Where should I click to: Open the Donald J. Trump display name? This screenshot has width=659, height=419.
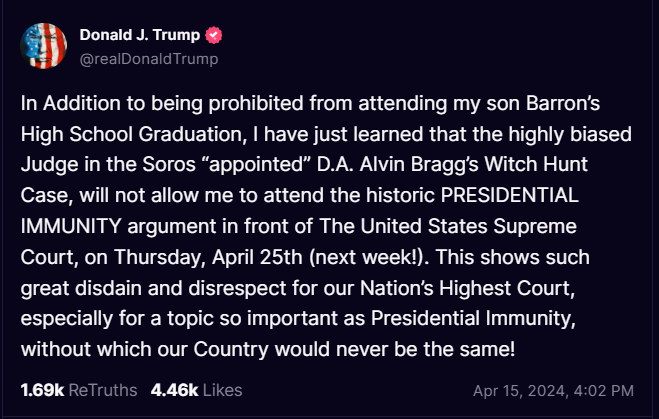coord(140,35)
